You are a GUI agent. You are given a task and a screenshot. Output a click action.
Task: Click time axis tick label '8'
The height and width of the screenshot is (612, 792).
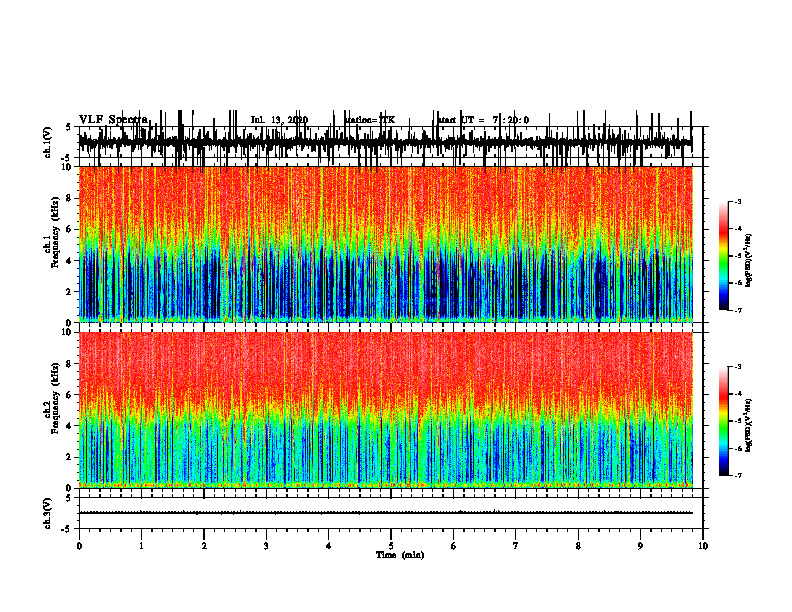[578, 546]
